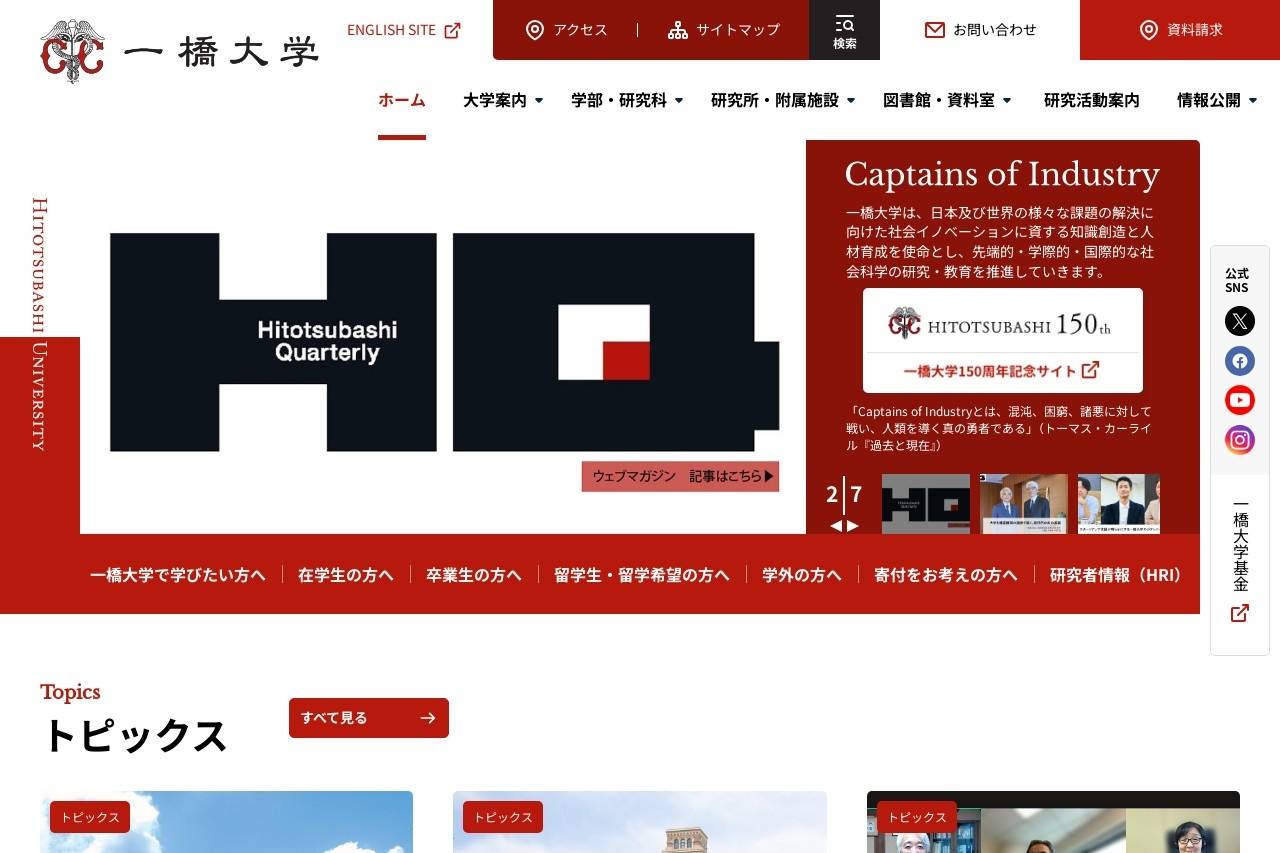Open the 一橋大学150周年記念サイト banner
The width and height of the screenshot is (1280, 853).
pyautogui.click(x=1003, y=340)
